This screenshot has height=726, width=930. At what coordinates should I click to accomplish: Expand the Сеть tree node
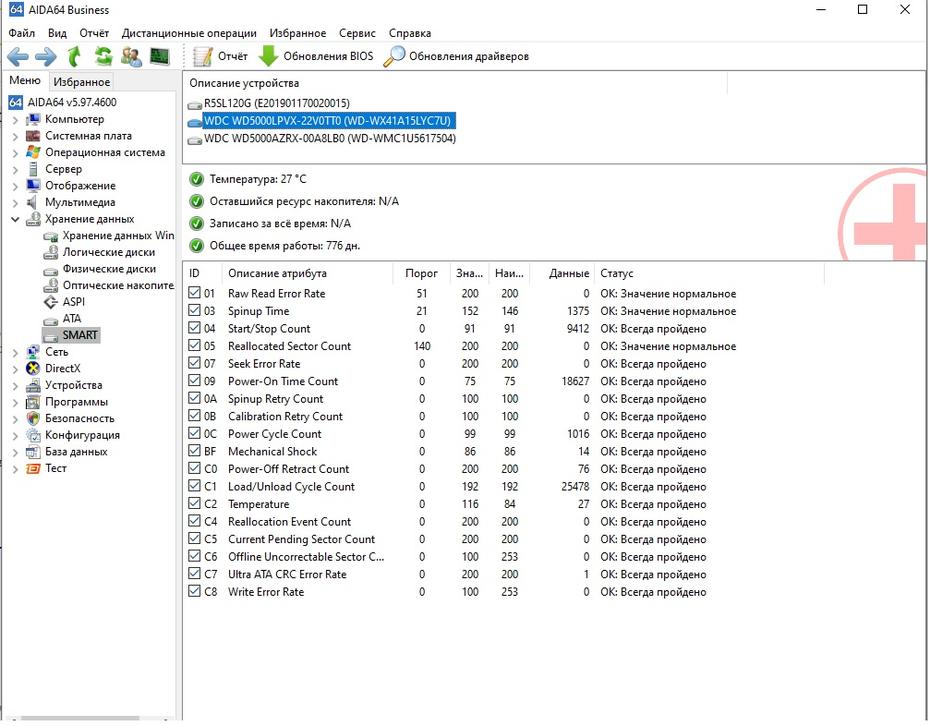click(15, 352)
